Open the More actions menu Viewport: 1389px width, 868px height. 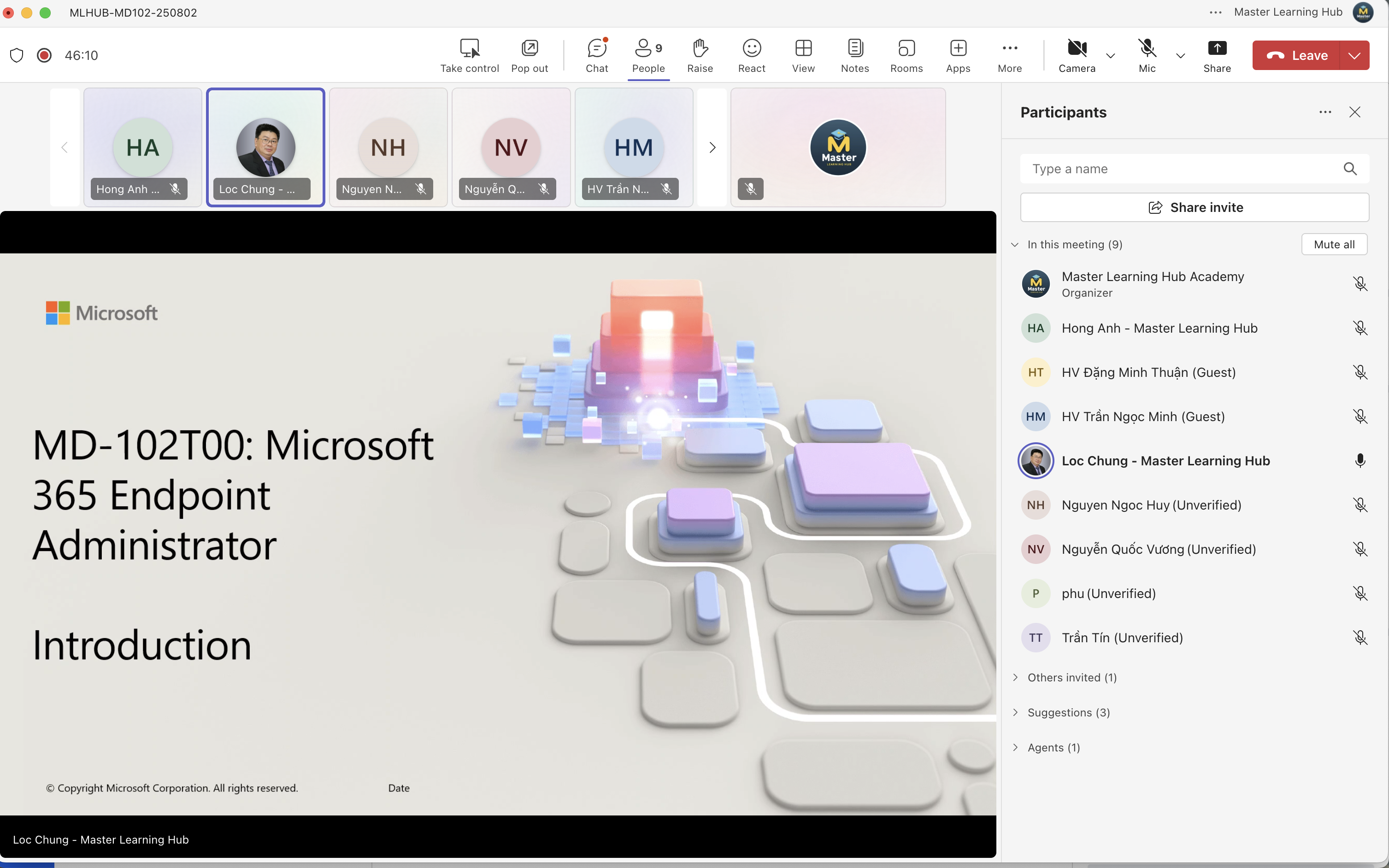coord(1010,55)
